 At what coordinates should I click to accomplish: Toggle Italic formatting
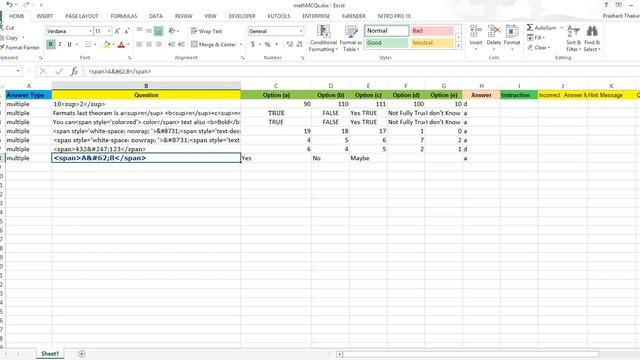[x=60, y=44]
